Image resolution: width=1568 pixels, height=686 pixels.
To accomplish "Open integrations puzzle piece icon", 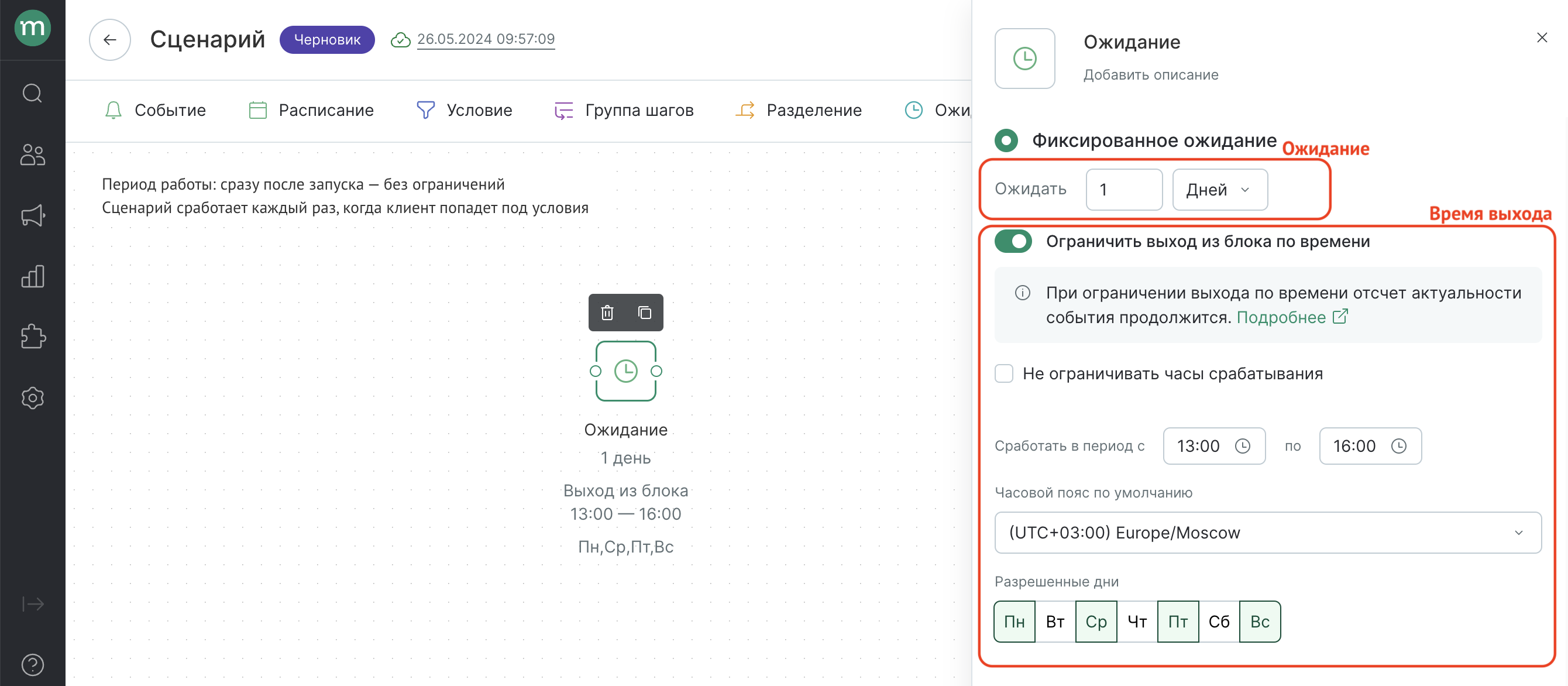I will coord(32,337).
